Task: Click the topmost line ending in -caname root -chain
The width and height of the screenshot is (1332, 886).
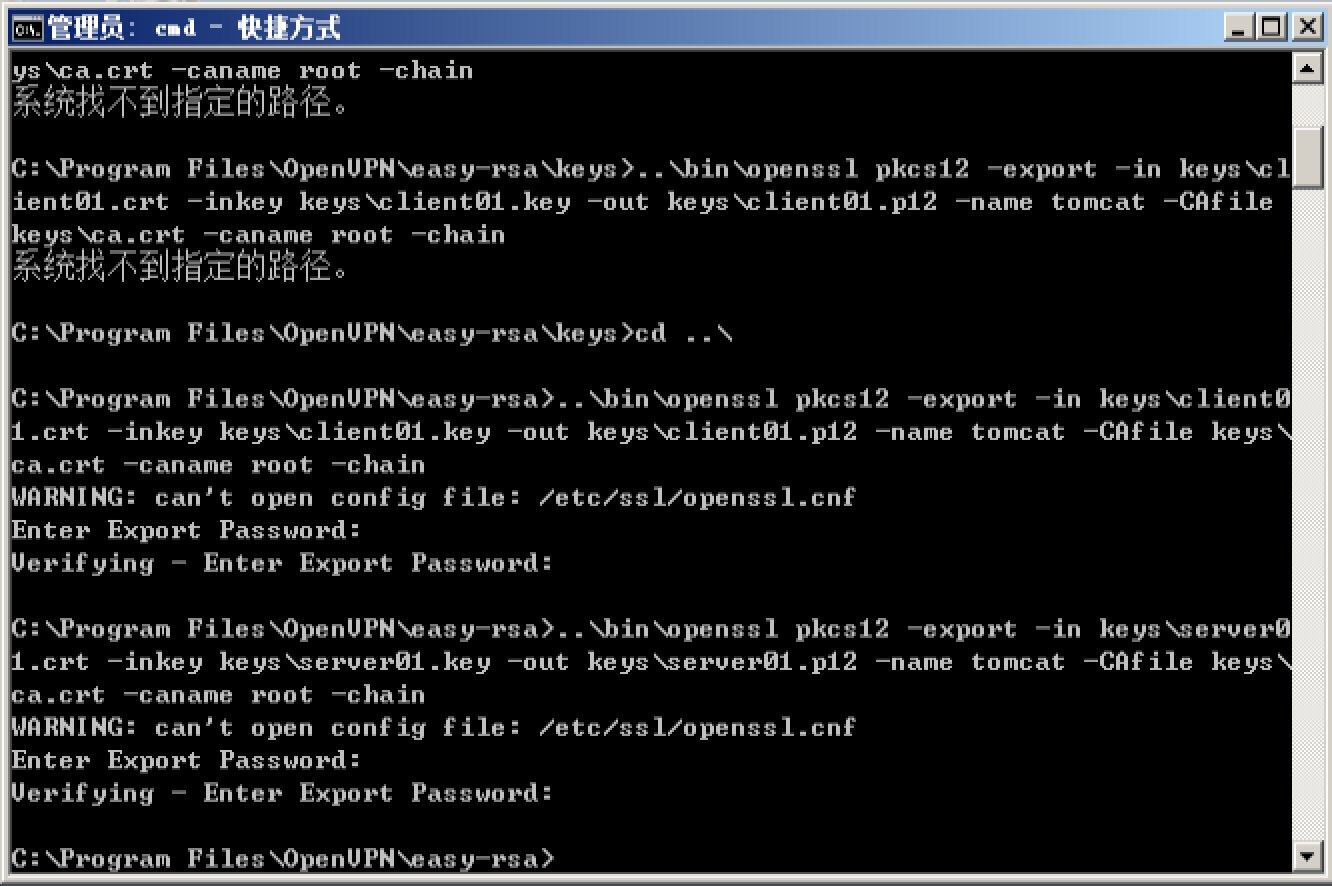Action: (x=242, y=71)
